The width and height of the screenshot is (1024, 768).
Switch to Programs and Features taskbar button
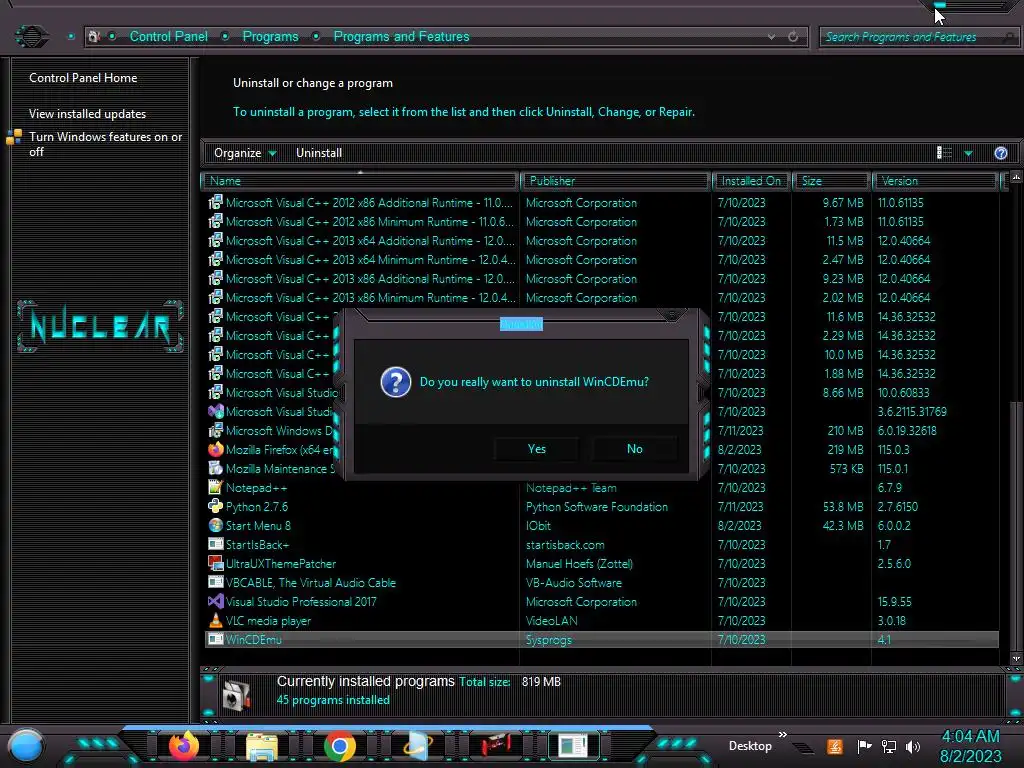[573, 746]
